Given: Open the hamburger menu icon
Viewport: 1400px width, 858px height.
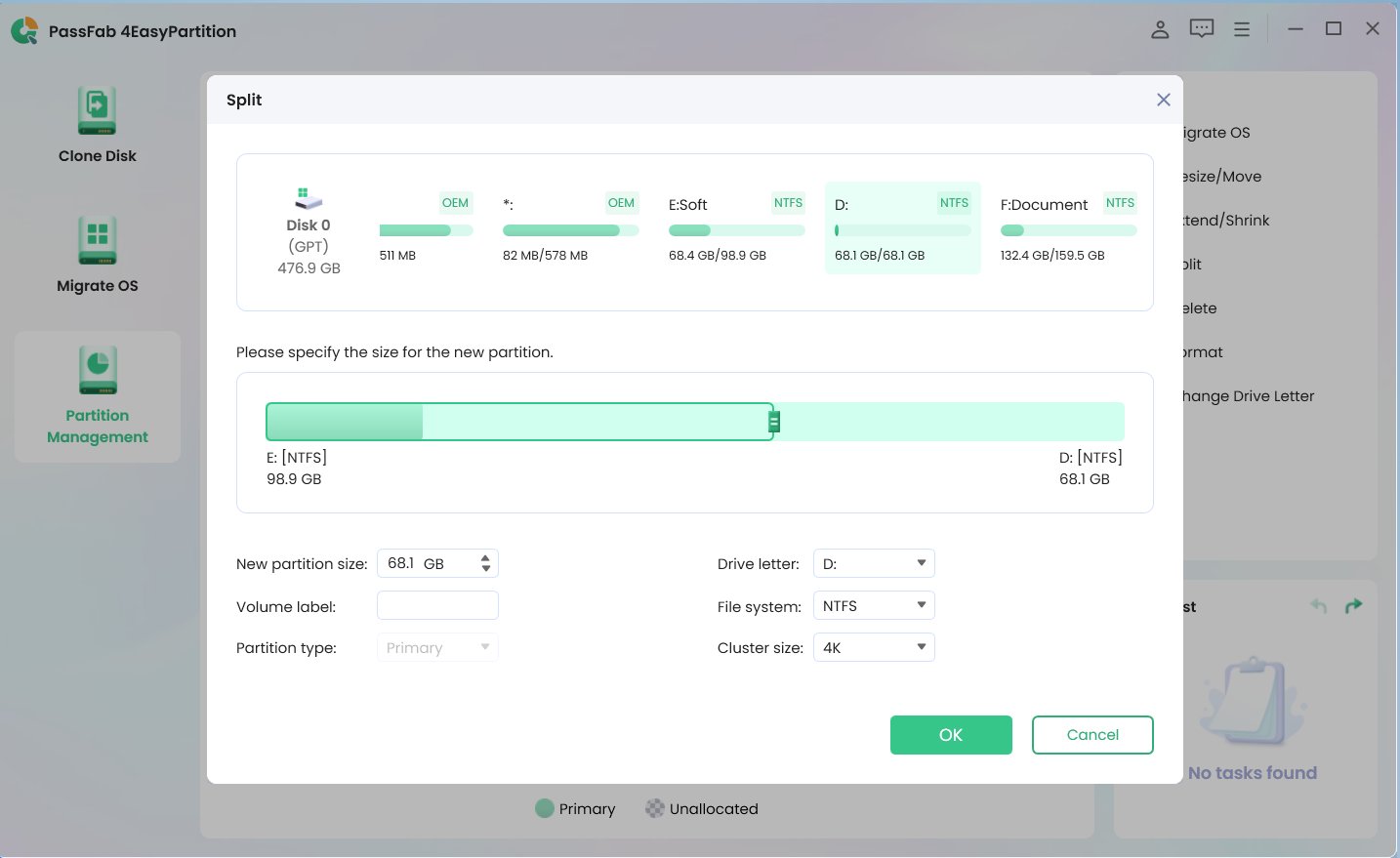Looking at the screenshot, I should [x=1242, y=29].
